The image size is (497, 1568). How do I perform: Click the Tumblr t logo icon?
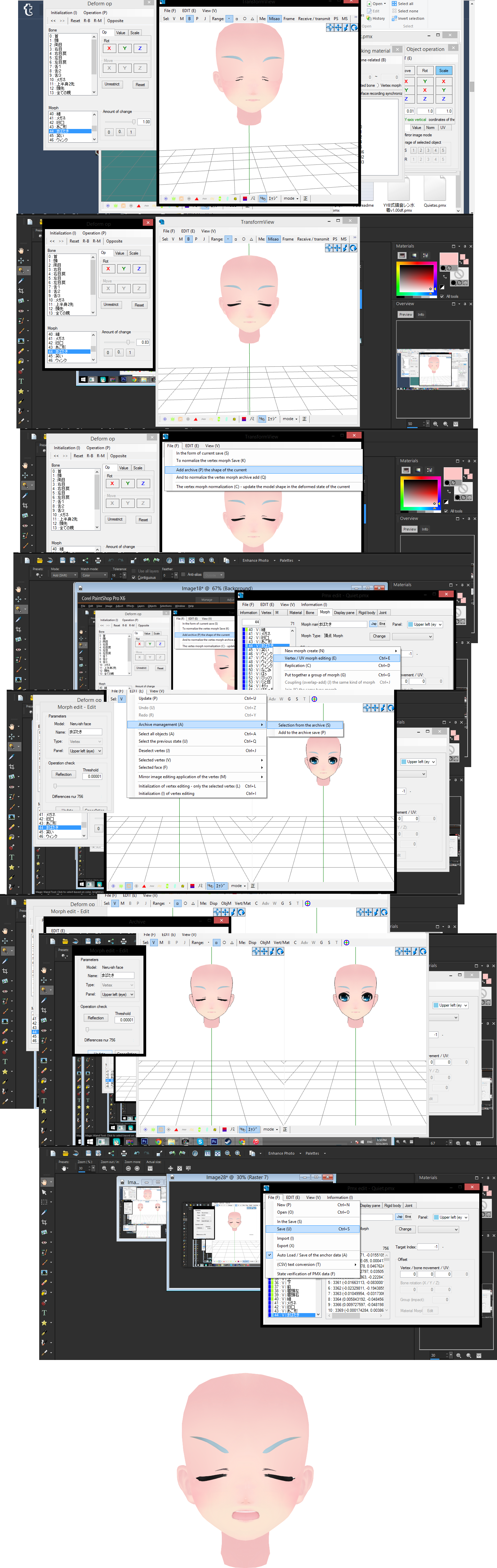pos(28,8)
